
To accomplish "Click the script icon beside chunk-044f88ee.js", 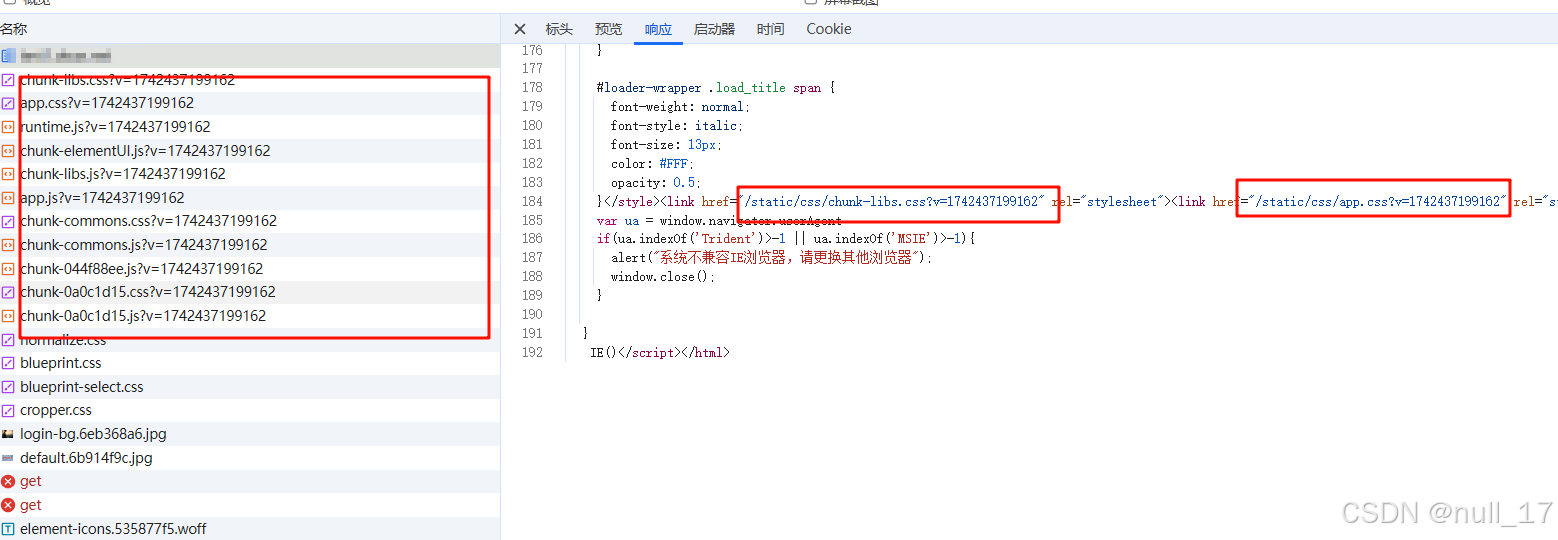I will [8, 269].
